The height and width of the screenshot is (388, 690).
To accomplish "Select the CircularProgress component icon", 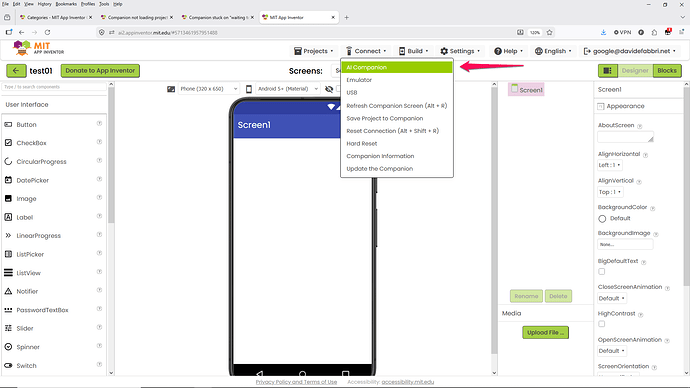I will click(x=8, y=161).
